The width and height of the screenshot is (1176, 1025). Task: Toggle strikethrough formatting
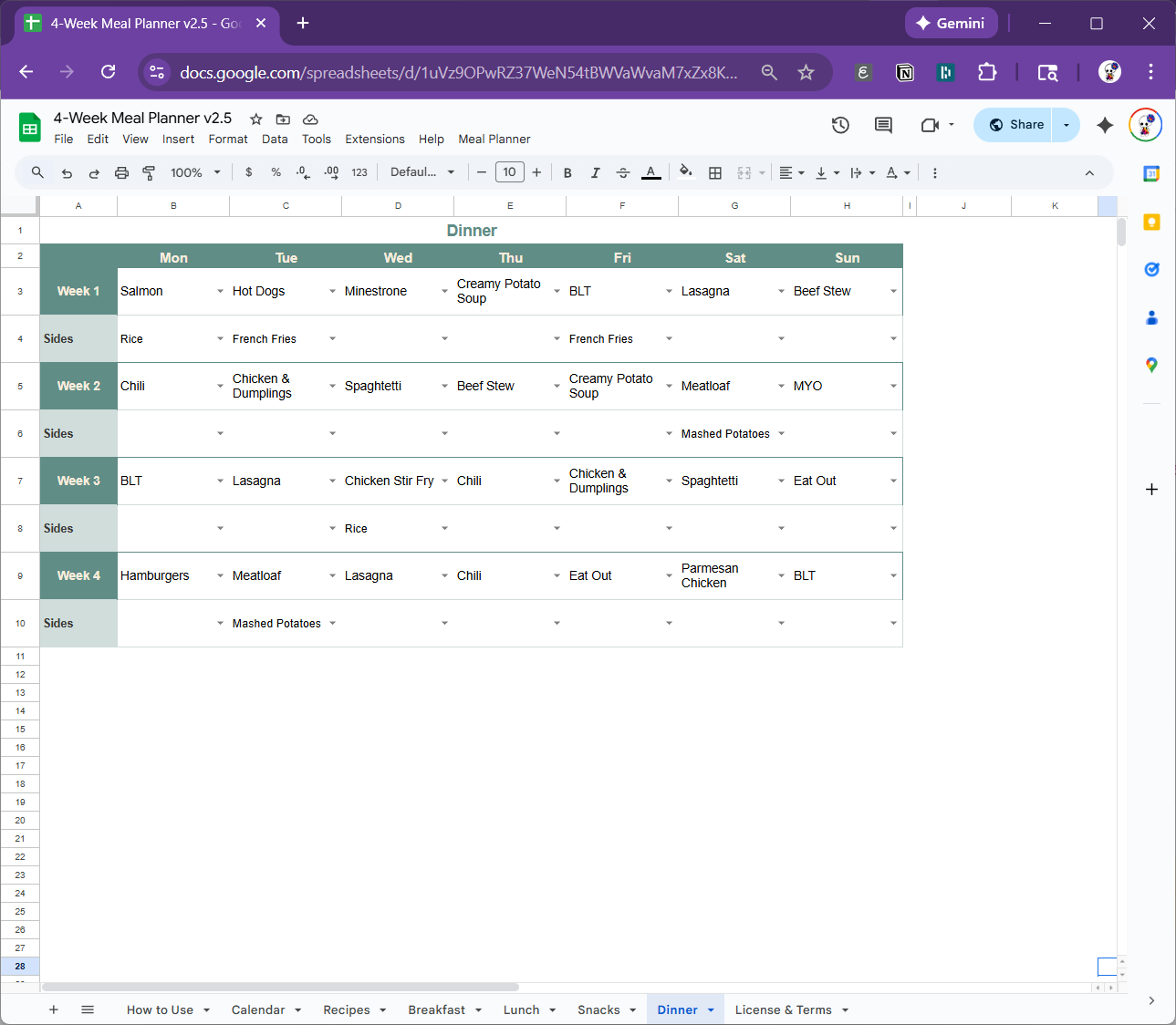coord(623,172)
